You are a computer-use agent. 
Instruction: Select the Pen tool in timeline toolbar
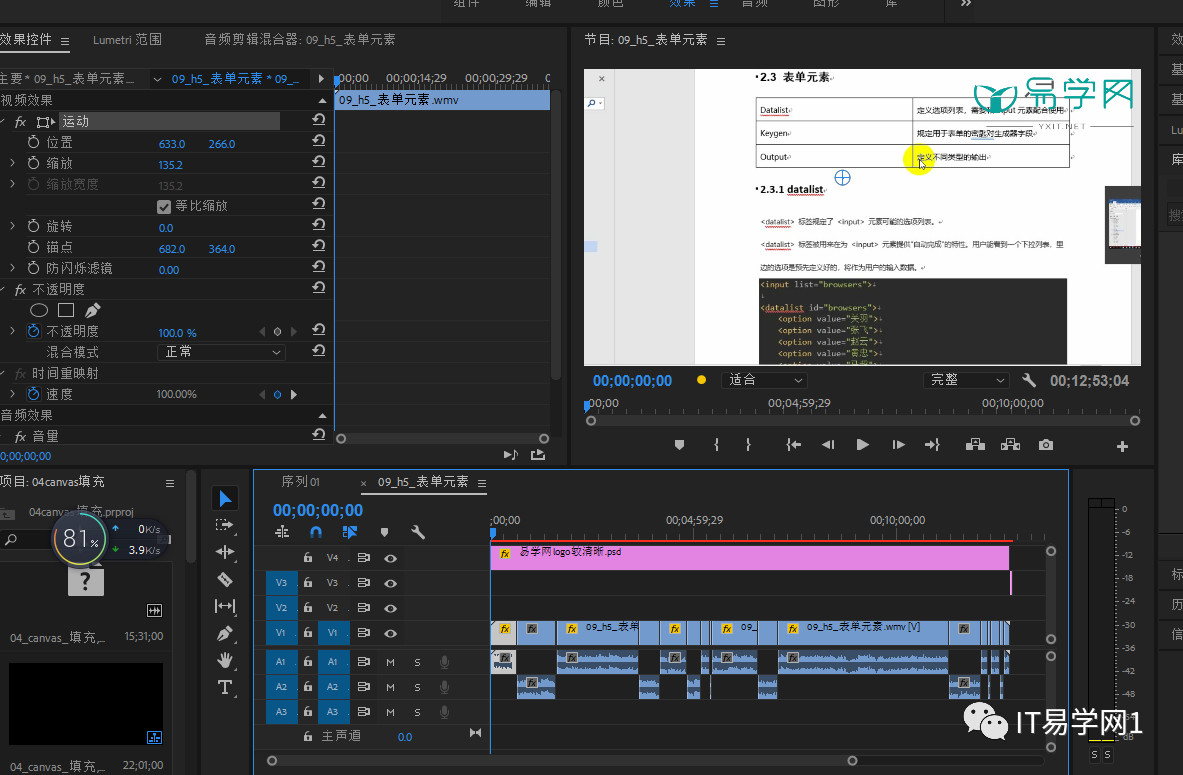click(225, 633)
